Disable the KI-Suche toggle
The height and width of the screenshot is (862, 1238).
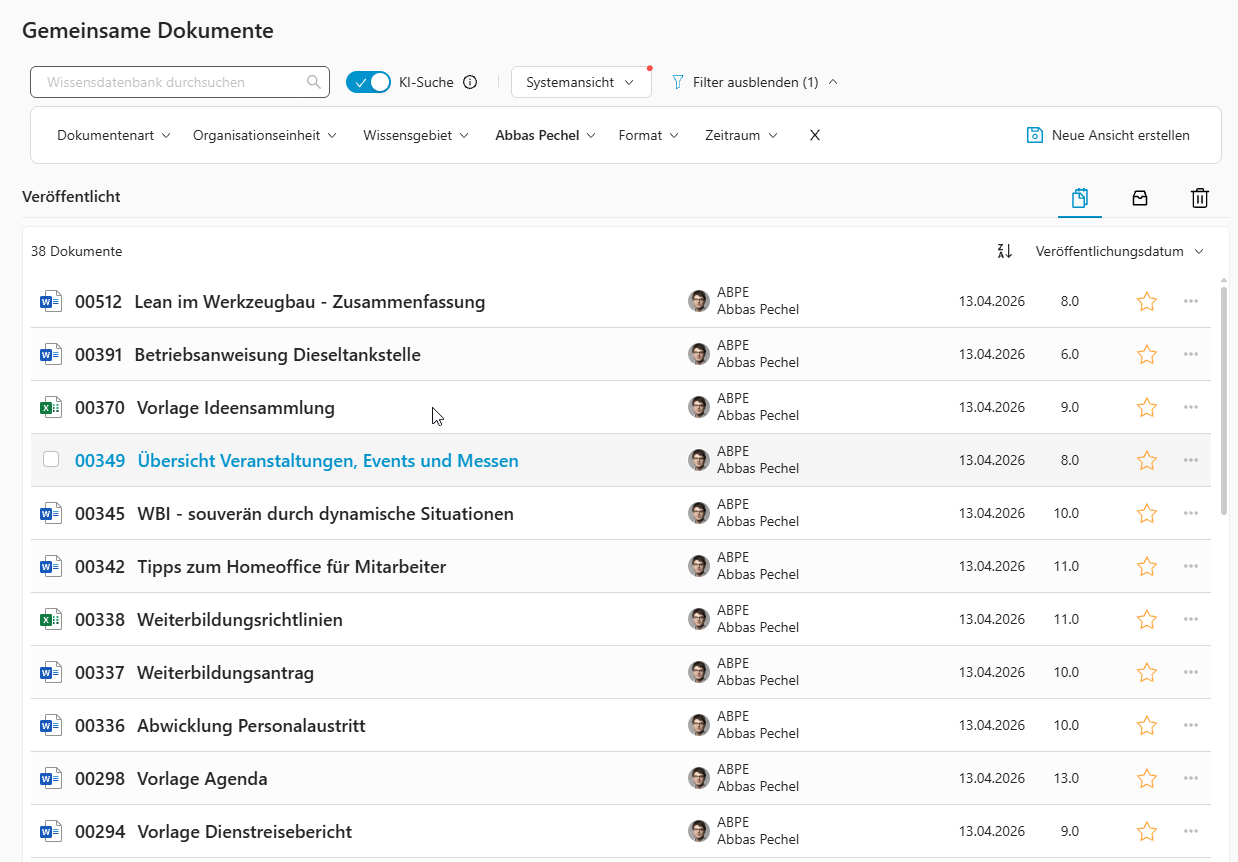coord(368,82)
